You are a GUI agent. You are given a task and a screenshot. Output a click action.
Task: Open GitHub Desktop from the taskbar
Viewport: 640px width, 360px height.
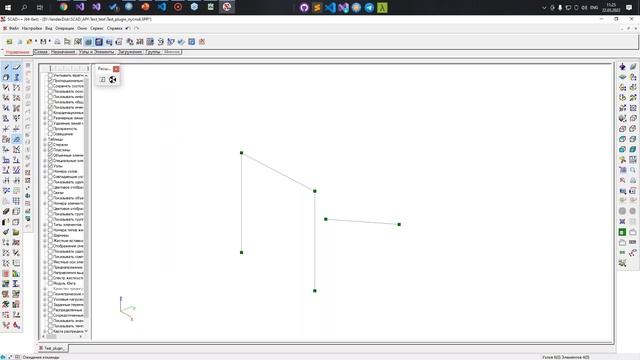point(304,7)
